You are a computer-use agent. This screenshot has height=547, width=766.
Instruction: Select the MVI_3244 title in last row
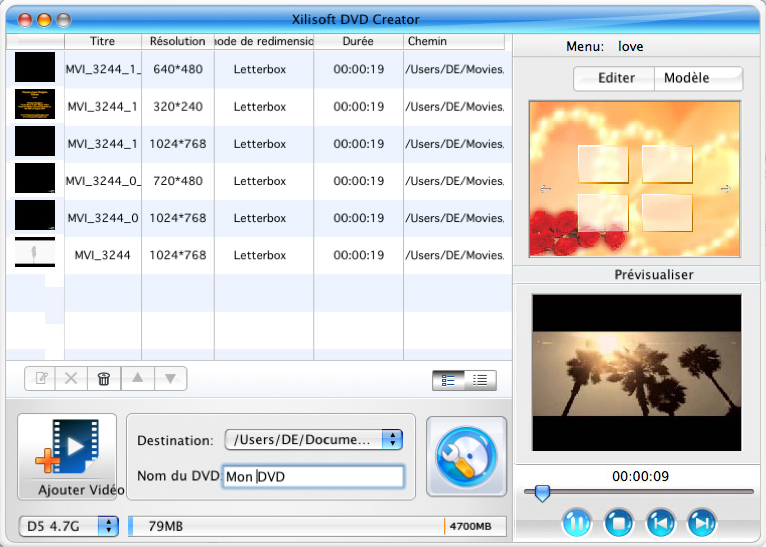coord(103,255)
